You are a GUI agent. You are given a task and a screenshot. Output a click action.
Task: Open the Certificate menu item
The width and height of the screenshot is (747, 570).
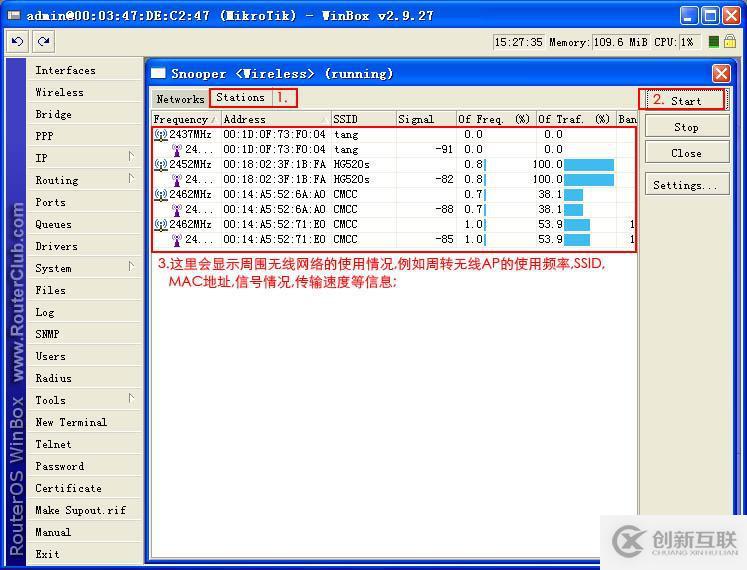85,488
